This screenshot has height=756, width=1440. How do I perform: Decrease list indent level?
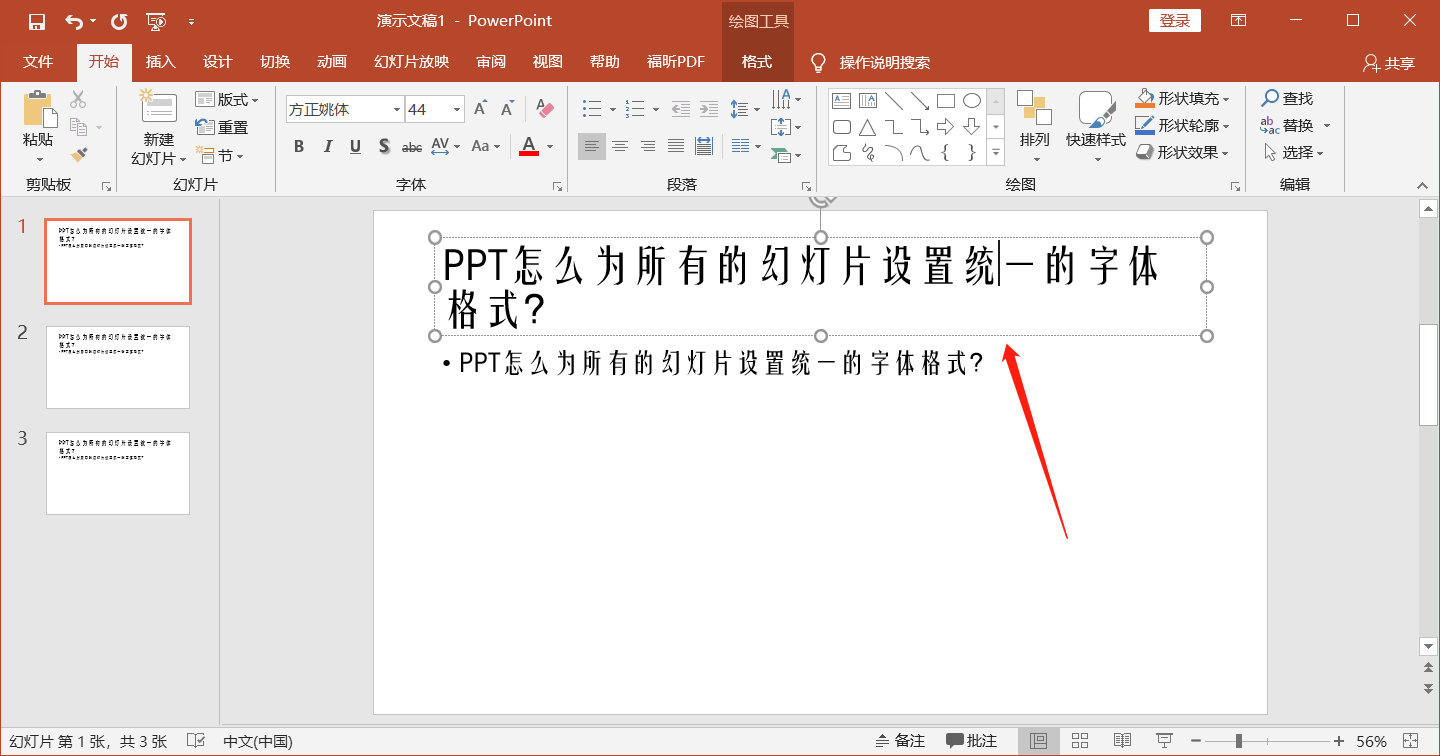681,109
